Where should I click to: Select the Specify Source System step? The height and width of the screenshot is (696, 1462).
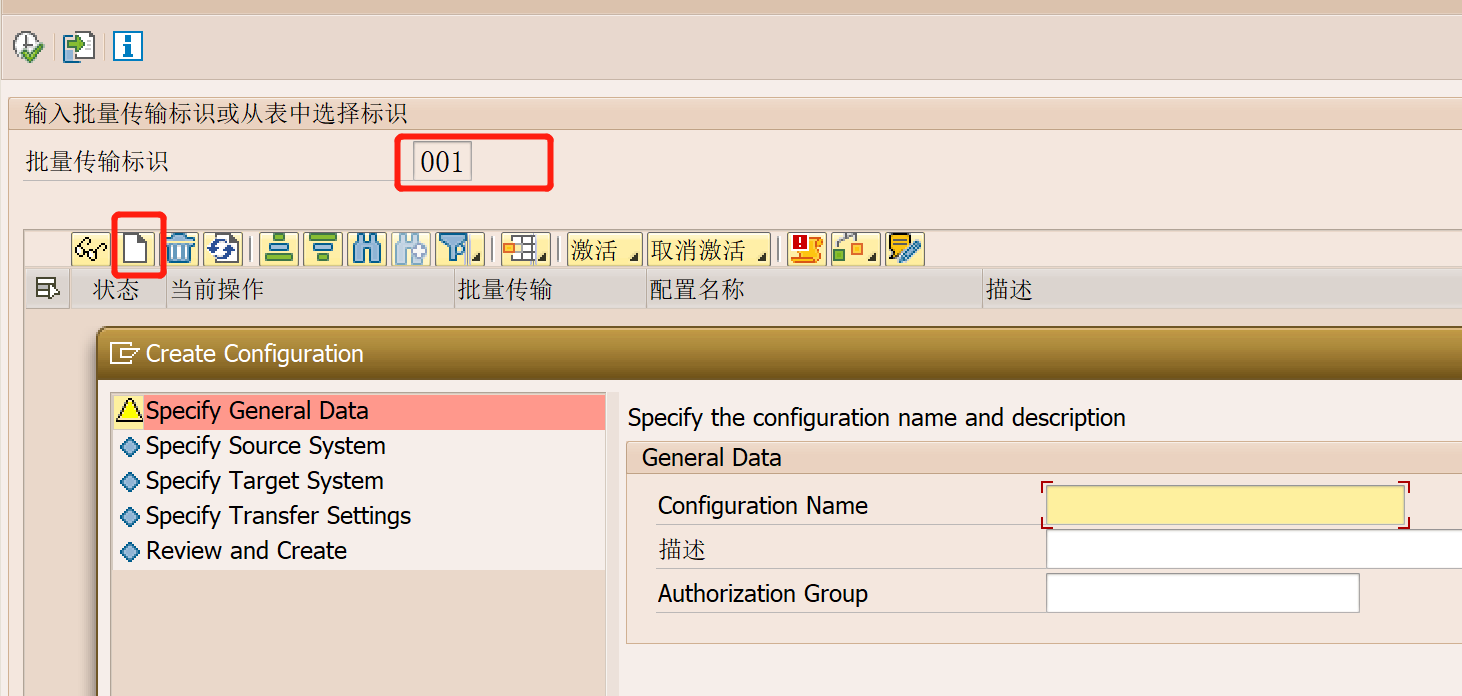(264, 446)
